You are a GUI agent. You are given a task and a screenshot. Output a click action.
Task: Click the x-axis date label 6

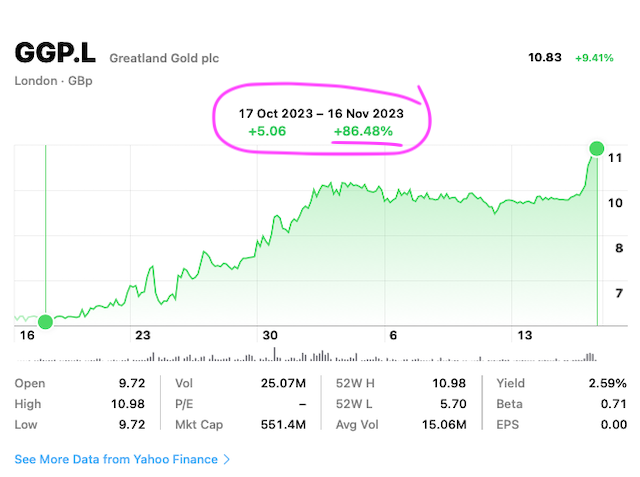[393, 335]
